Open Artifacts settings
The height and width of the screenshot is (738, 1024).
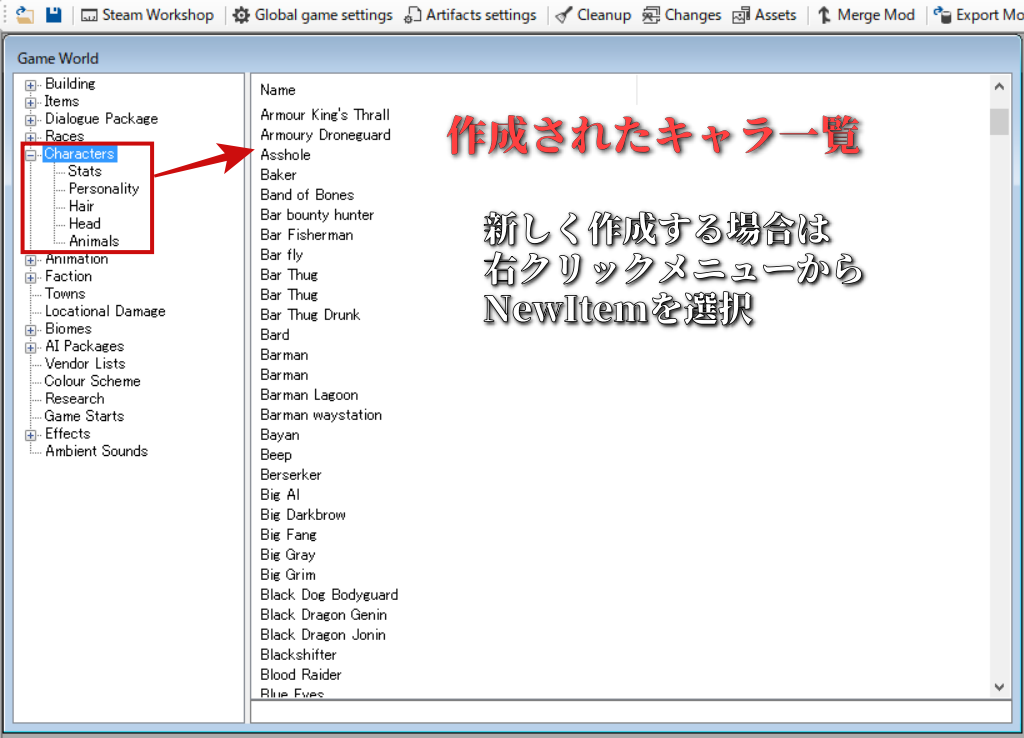pyautogui.click(x=471, y=15)
